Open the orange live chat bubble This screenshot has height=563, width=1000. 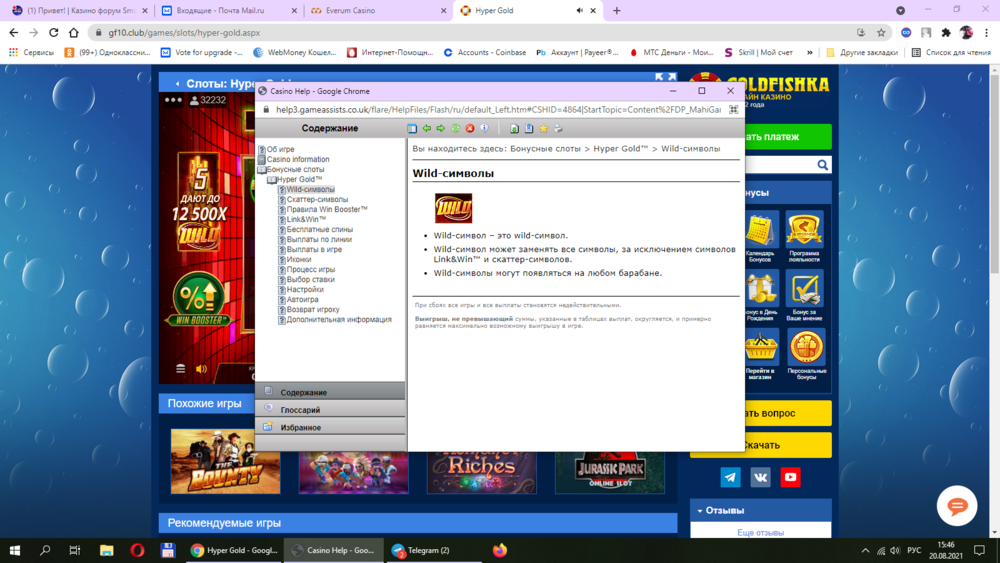(957, 506)
